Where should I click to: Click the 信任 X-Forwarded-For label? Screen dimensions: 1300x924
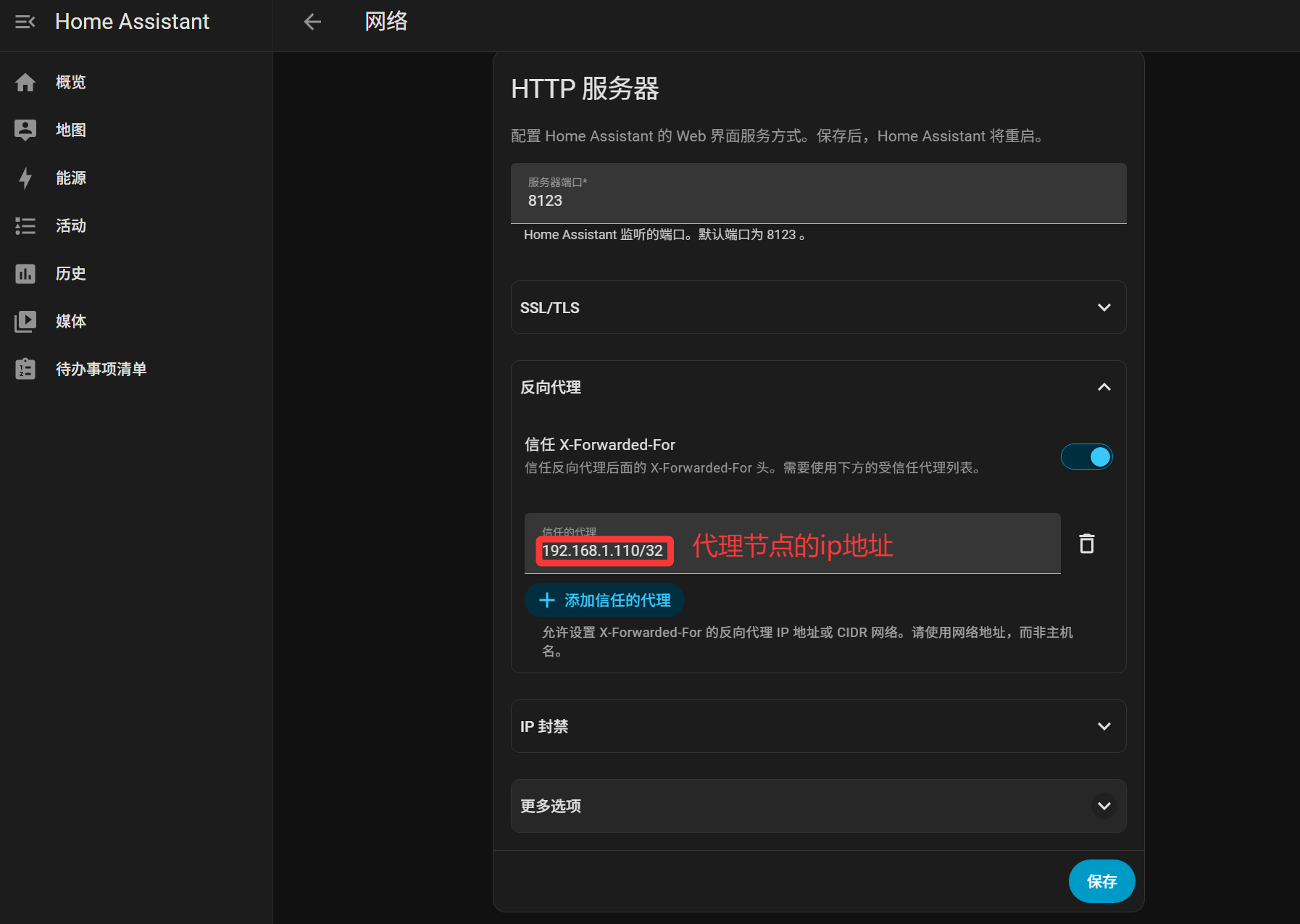click(x=600, y=445)
